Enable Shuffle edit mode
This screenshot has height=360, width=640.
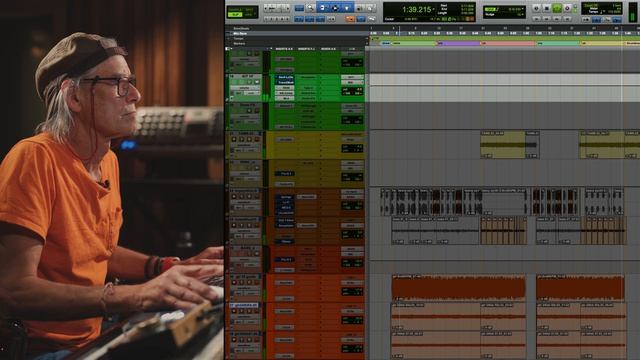235,9
